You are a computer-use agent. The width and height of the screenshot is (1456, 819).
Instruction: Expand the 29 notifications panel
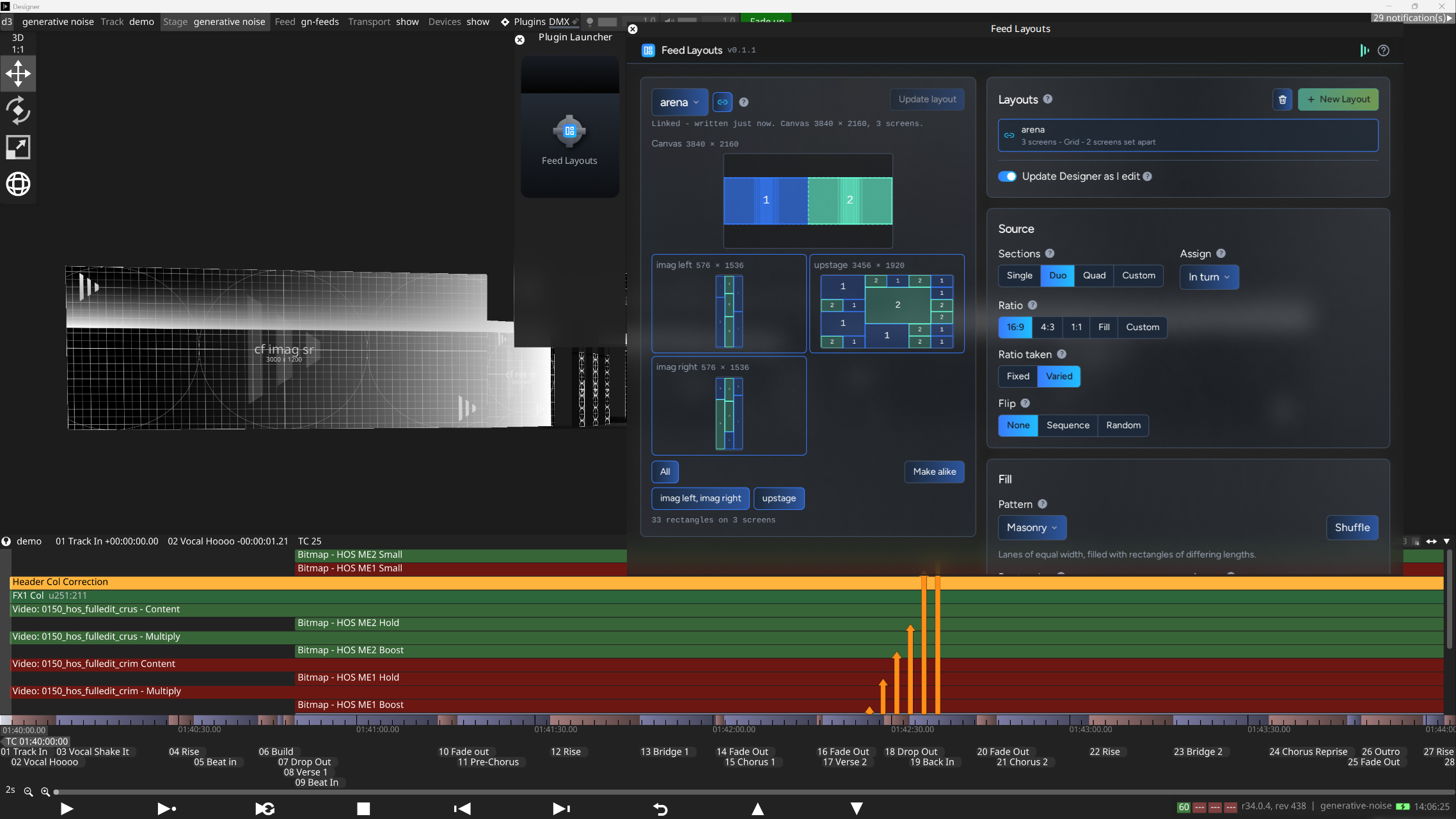click(1413, 18)
